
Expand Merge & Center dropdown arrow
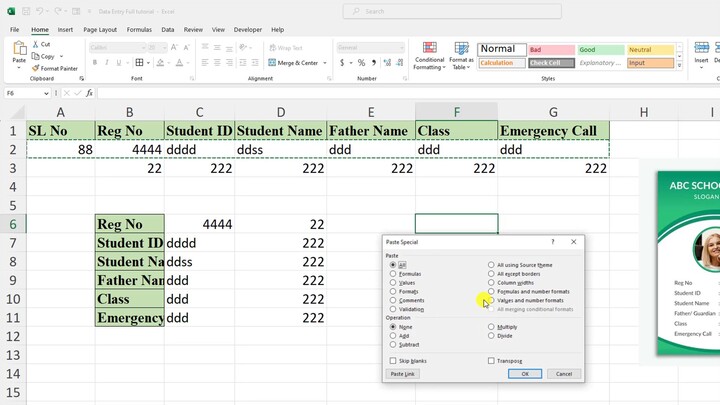pos(325,63)
